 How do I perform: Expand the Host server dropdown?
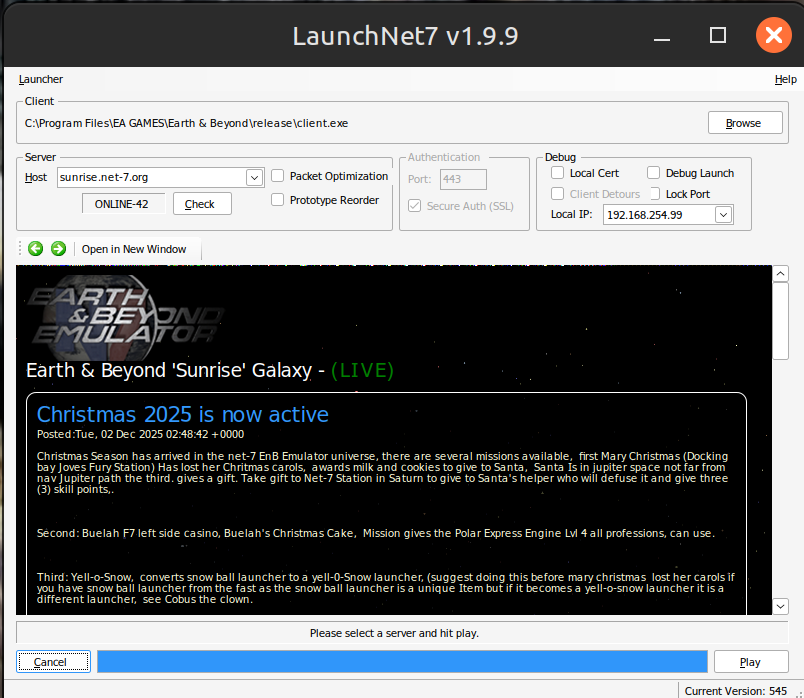[254, 177]
